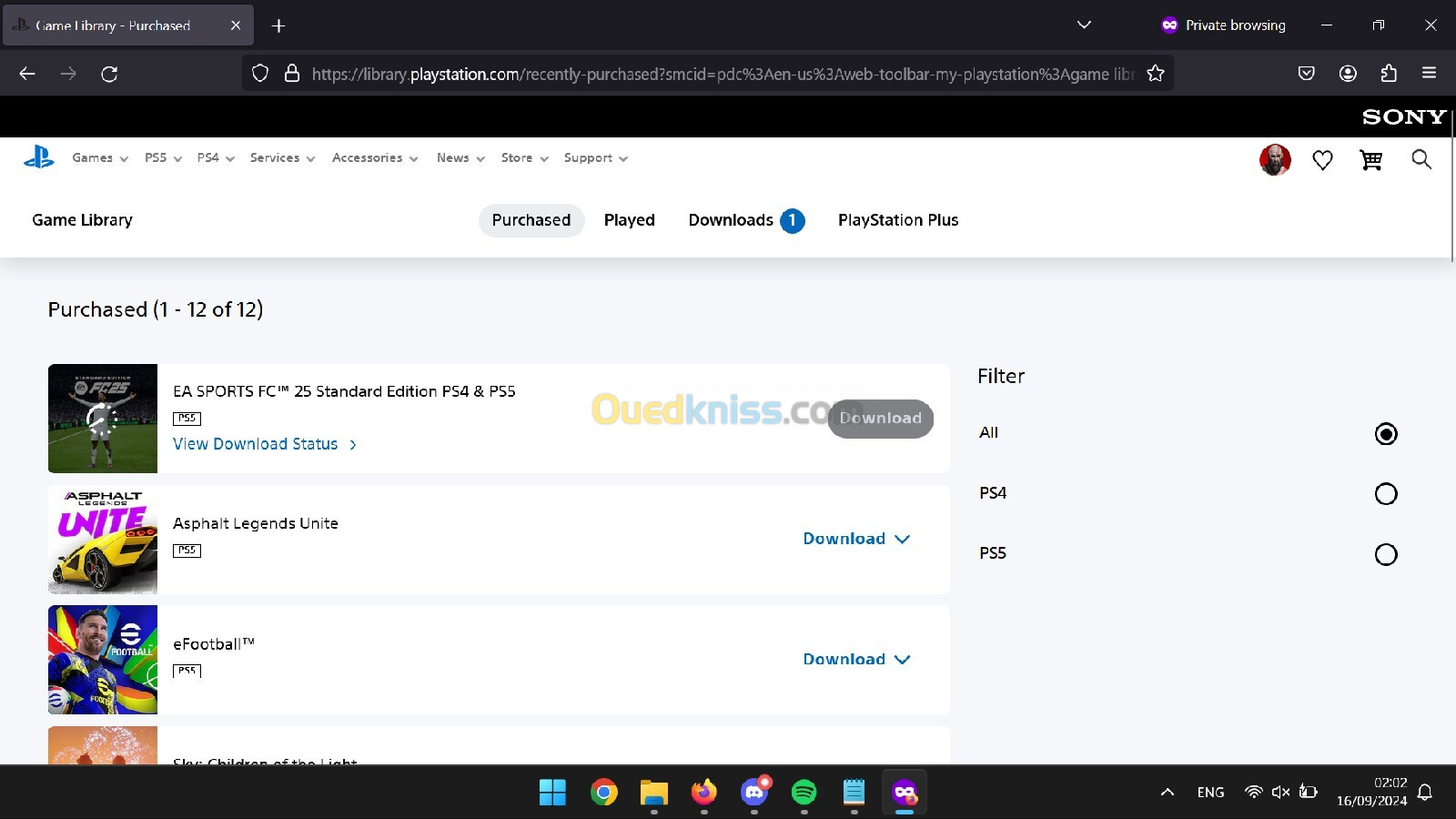Switch to the PlayStation Plus tab
This screenshot has width=1456, height=819.
[x=898, y=220]
